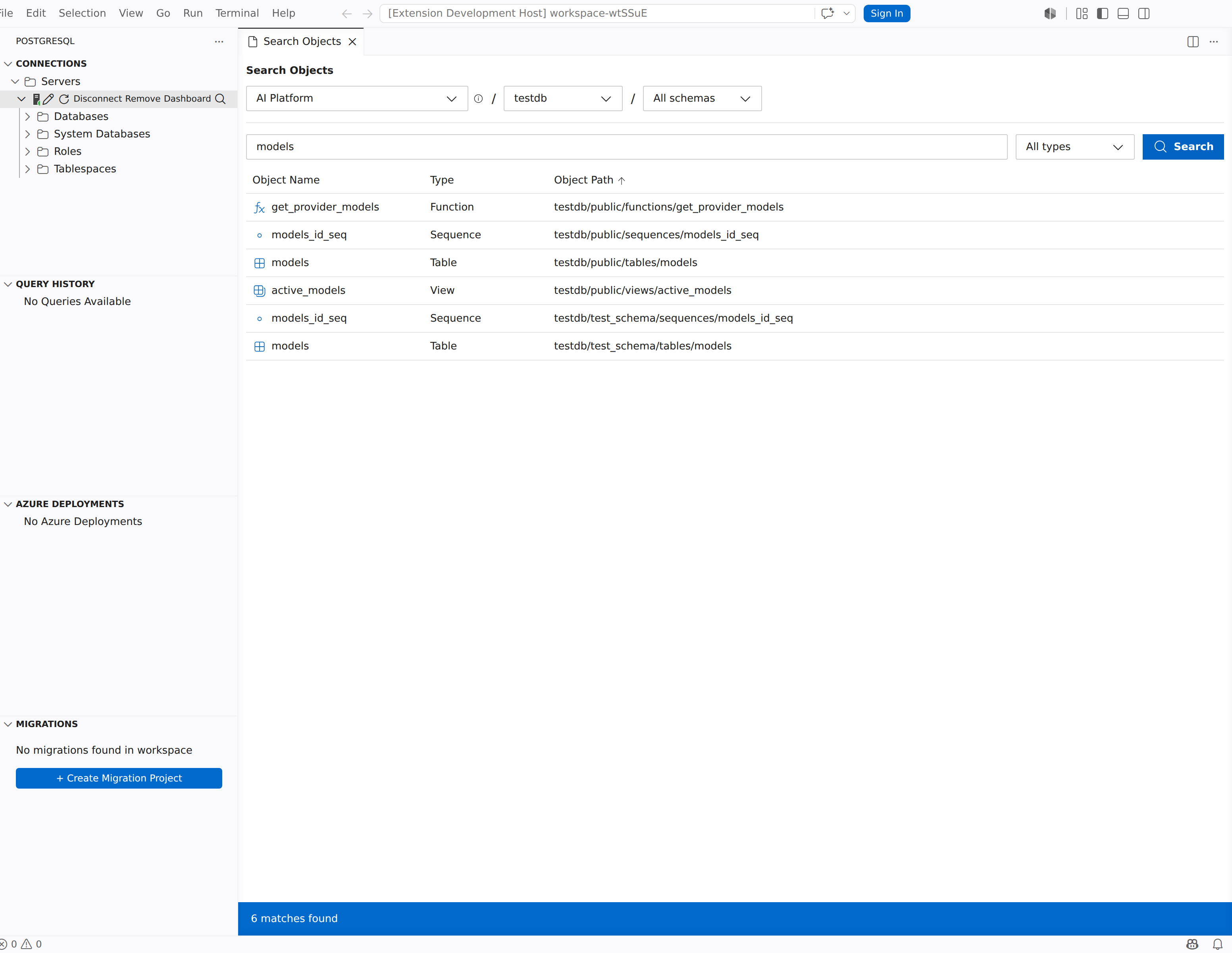Collapse the connected server node
This screenshot has width=1232, height=953.
pos(21,99)
